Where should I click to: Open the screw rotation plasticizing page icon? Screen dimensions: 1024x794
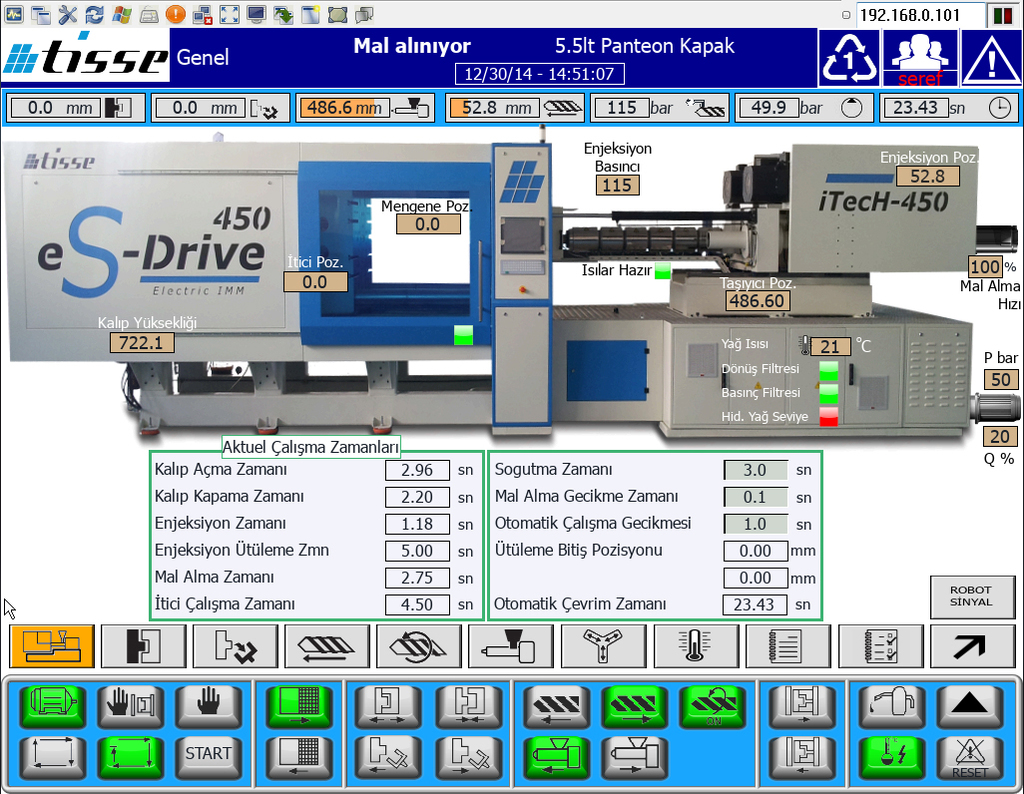pos(419,646)
